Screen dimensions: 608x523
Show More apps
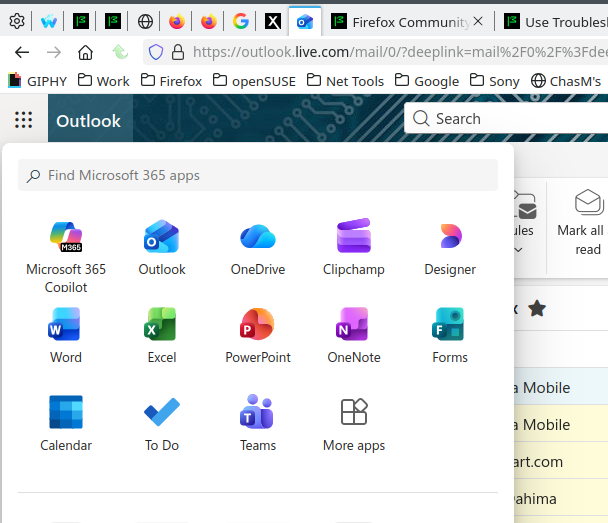[x=354, y=423]
